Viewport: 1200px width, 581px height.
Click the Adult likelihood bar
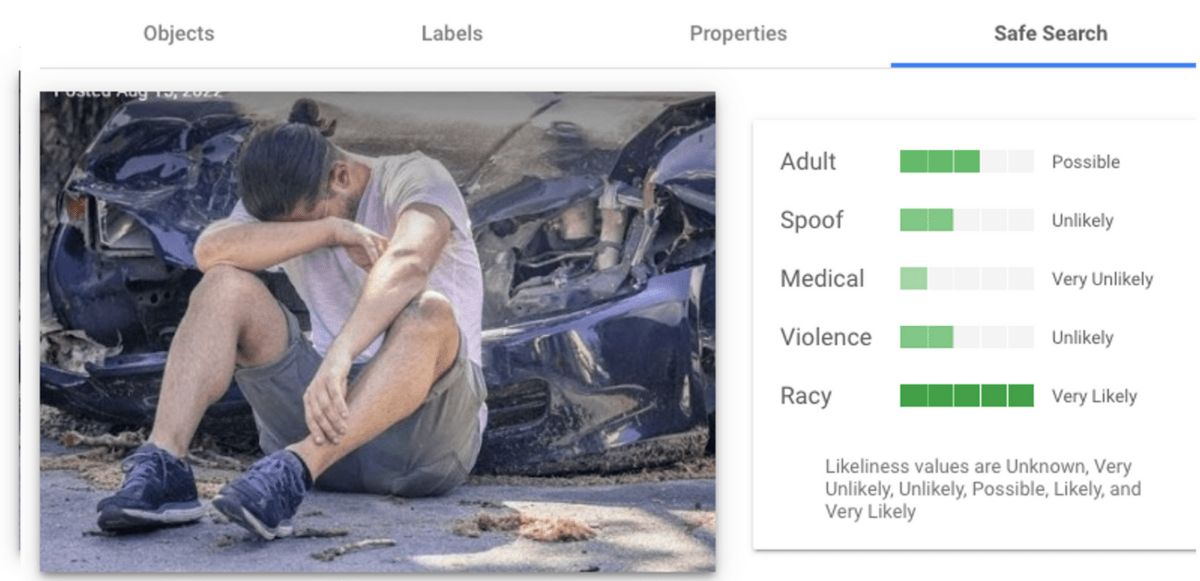tap(967, 161)
